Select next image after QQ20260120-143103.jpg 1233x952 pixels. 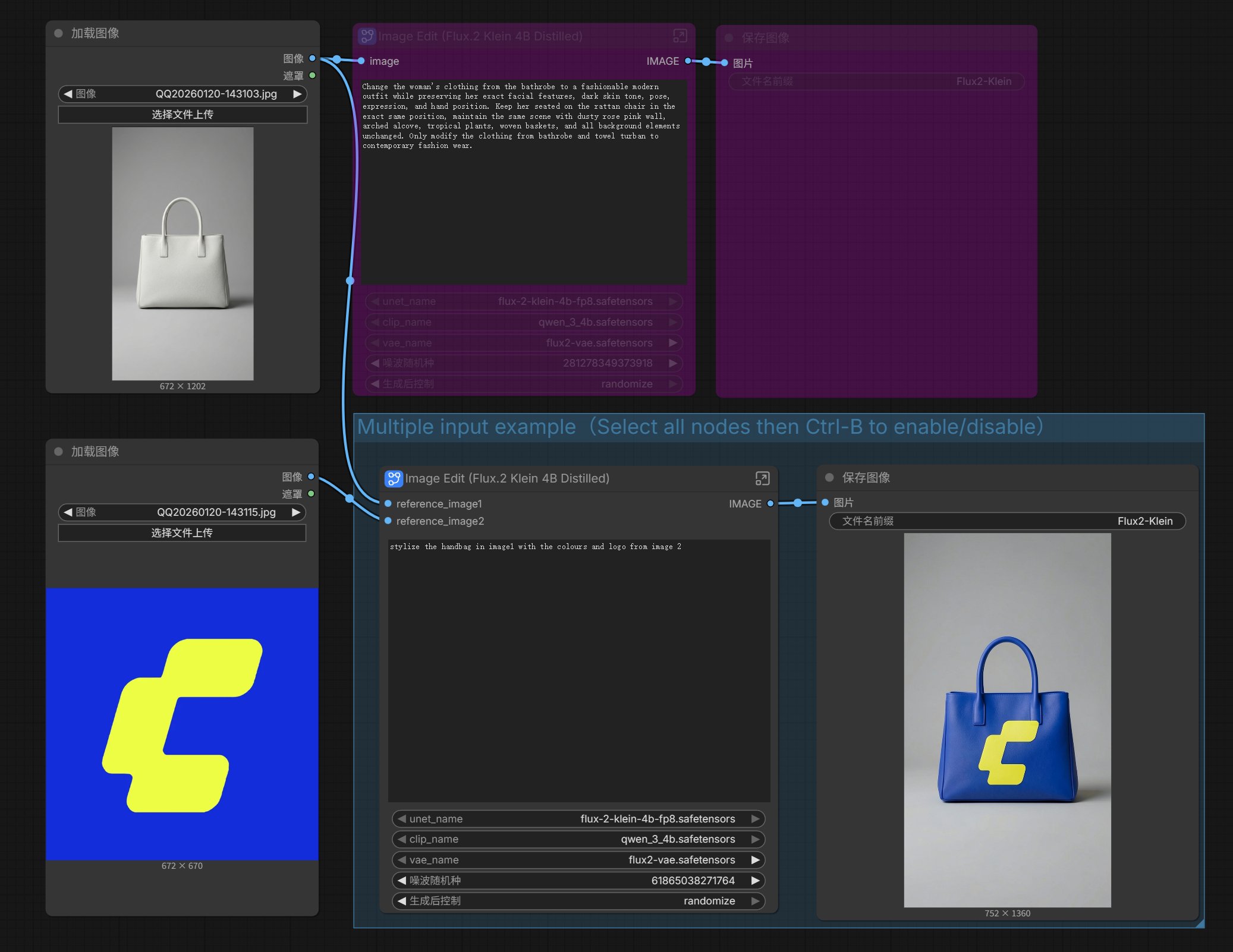point(297,94)
